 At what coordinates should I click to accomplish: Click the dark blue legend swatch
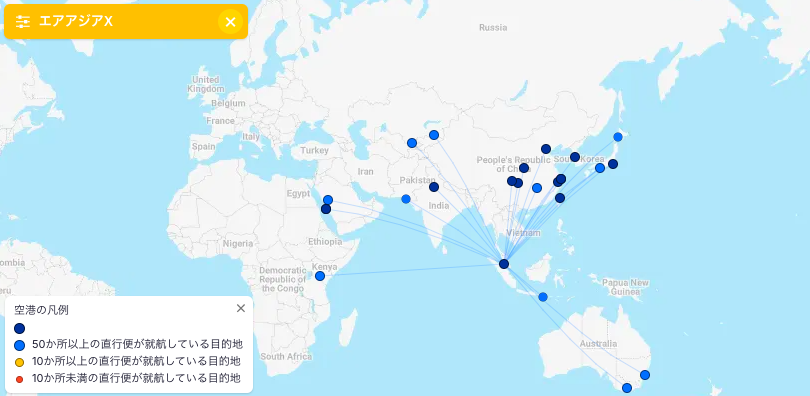pyautogui.click(x=20, y=328)
